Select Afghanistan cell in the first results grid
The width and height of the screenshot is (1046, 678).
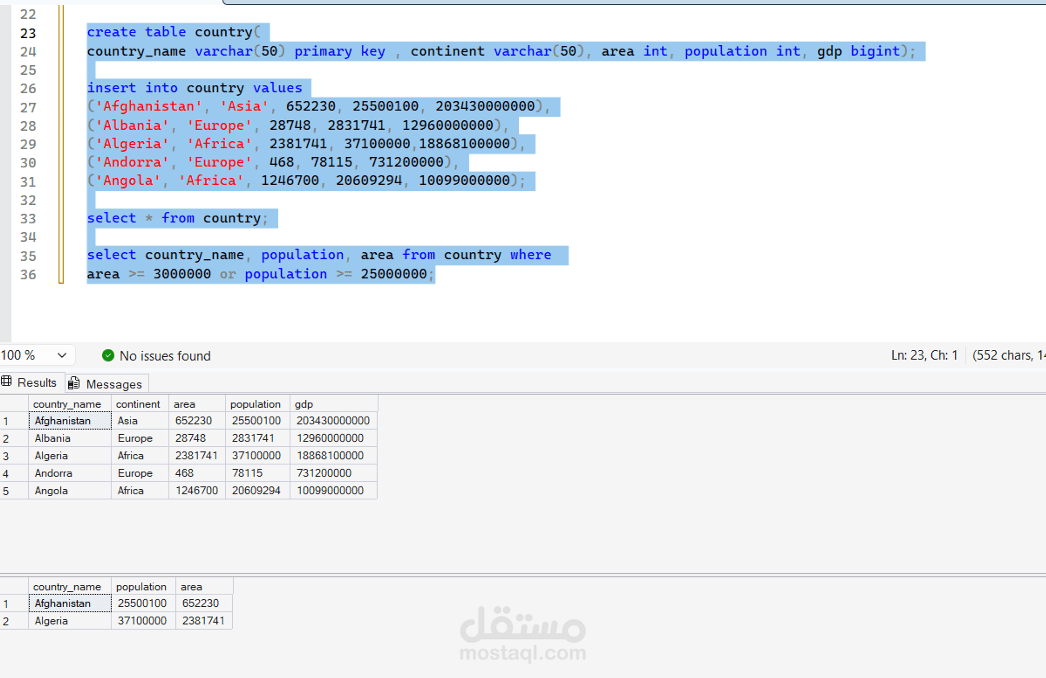click(69, 421)
